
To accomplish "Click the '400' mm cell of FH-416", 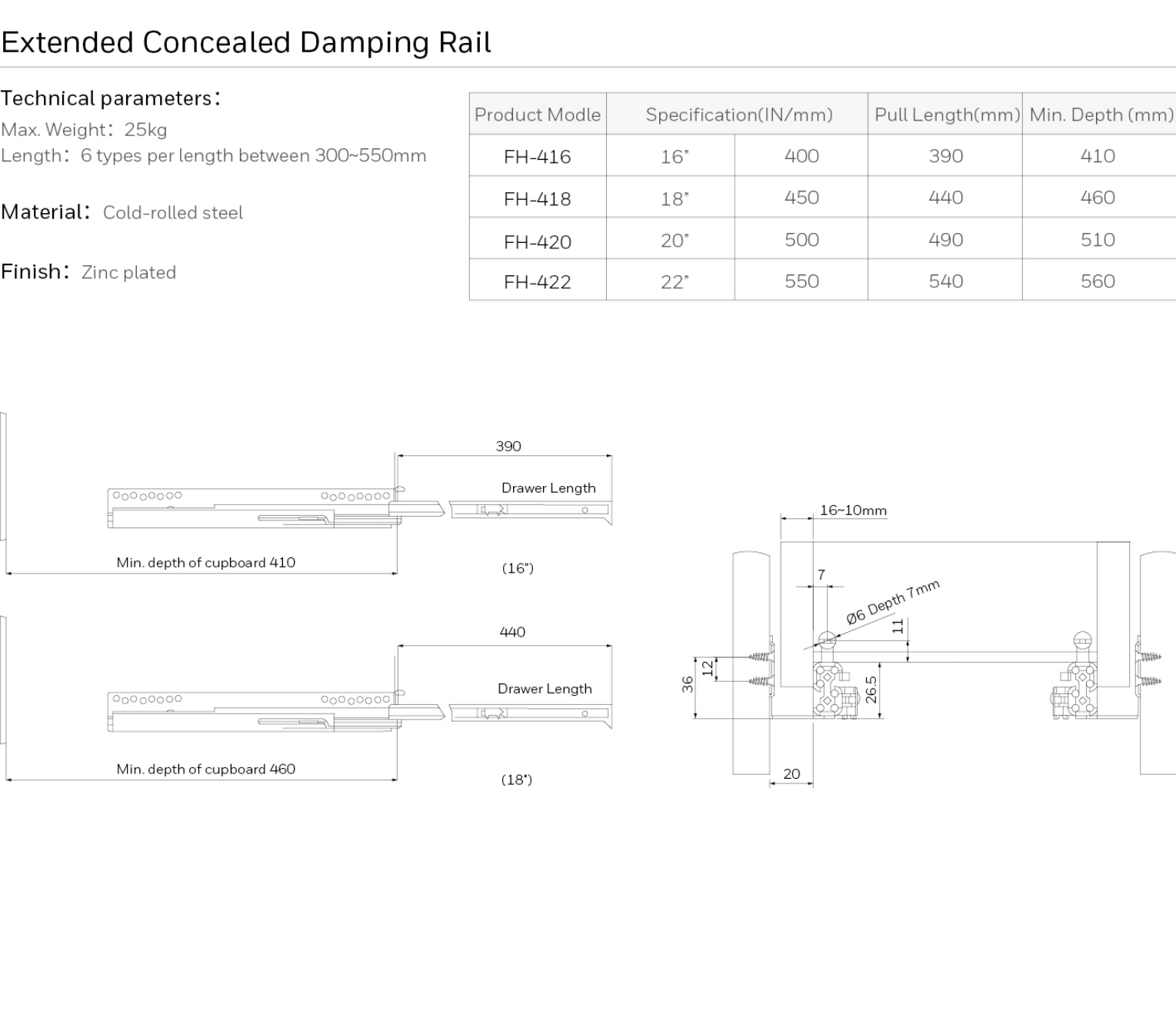I will (801, 156).
